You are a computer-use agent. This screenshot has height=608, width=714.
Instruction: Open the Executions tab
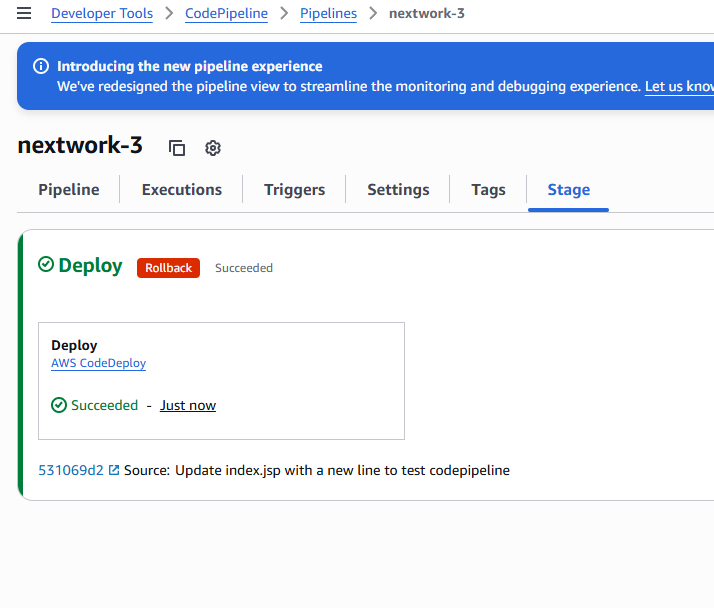(x=182, y=190)
